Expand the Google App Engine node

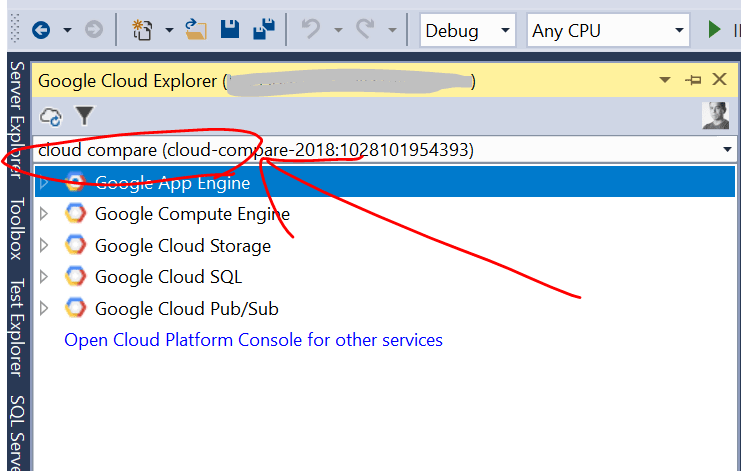coord(44,182)
